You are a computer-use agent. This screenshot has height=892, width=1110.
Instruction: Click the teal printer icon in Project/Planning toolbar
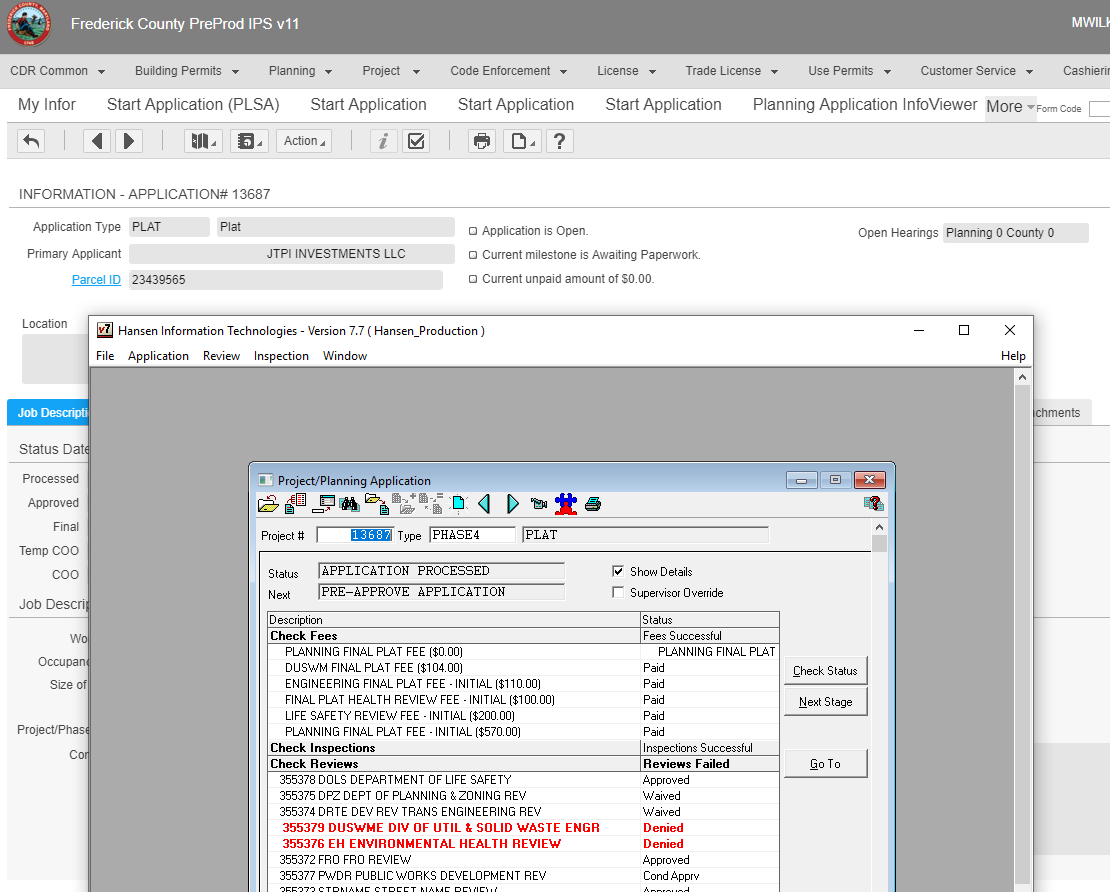pyautogui.click(x=593, y=504)
